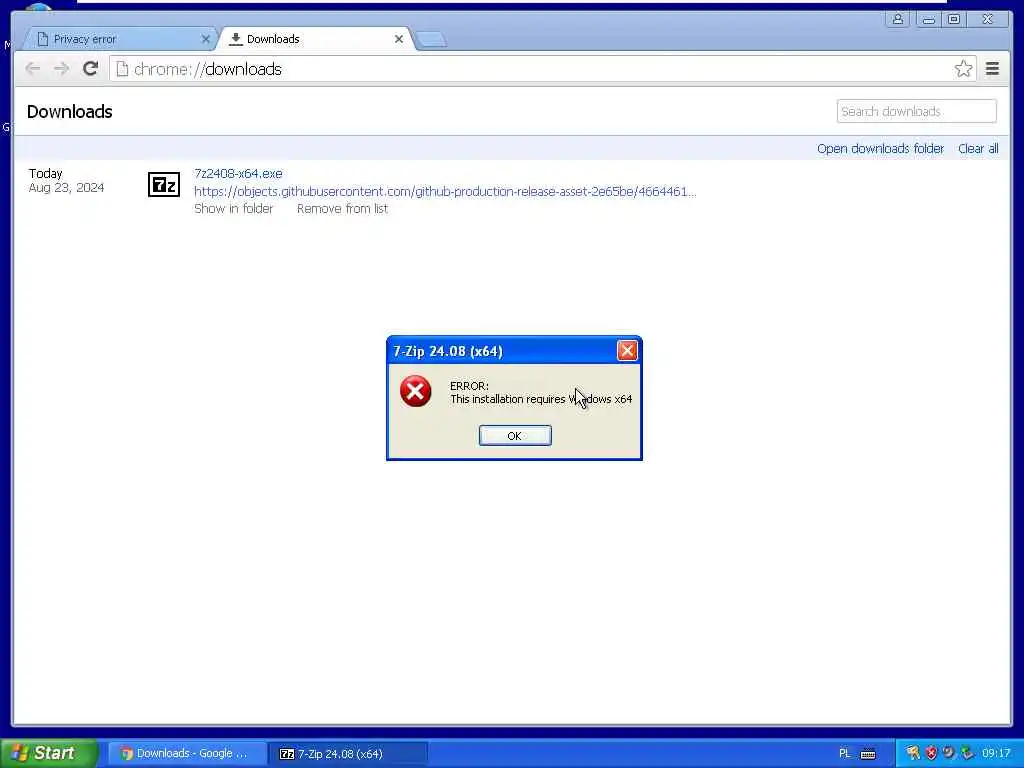Maximize the Chrome window
This screenshot has width=1024, height=768.
pyautogui.click(x=954, y=19)
